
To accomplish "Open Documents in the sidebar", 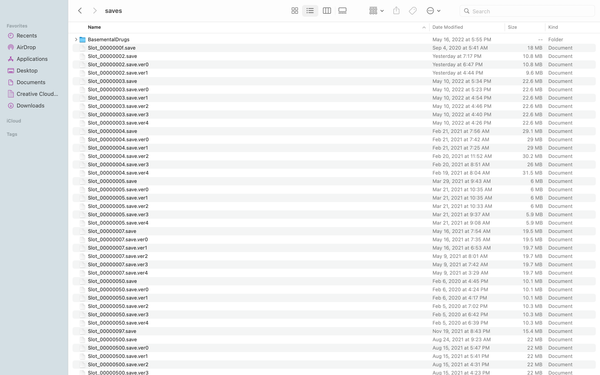I will pyautogui.click(x=31, y=82).
